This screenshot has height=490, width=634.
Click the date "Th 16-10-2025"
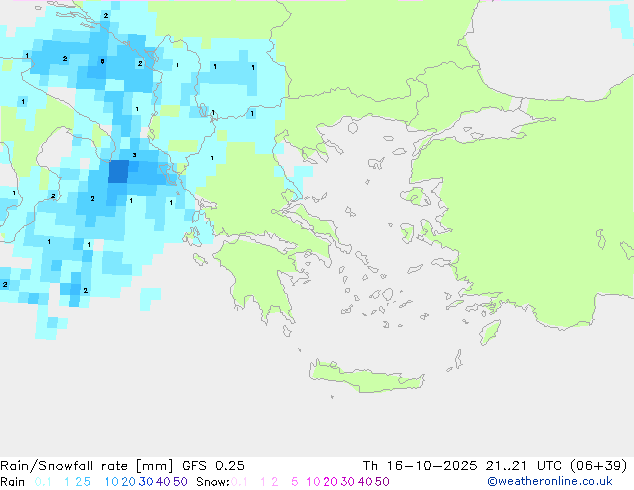pos(420,466)
